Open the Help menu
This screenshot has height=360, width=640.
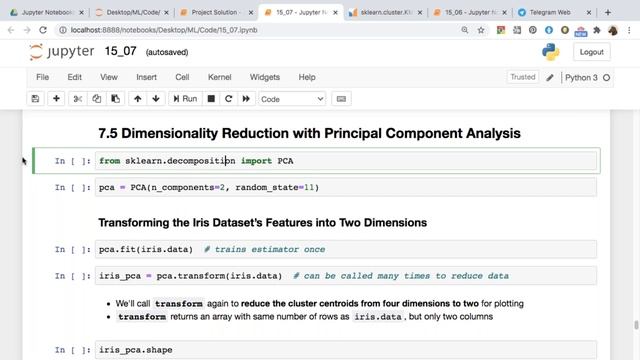click(307, 77)
